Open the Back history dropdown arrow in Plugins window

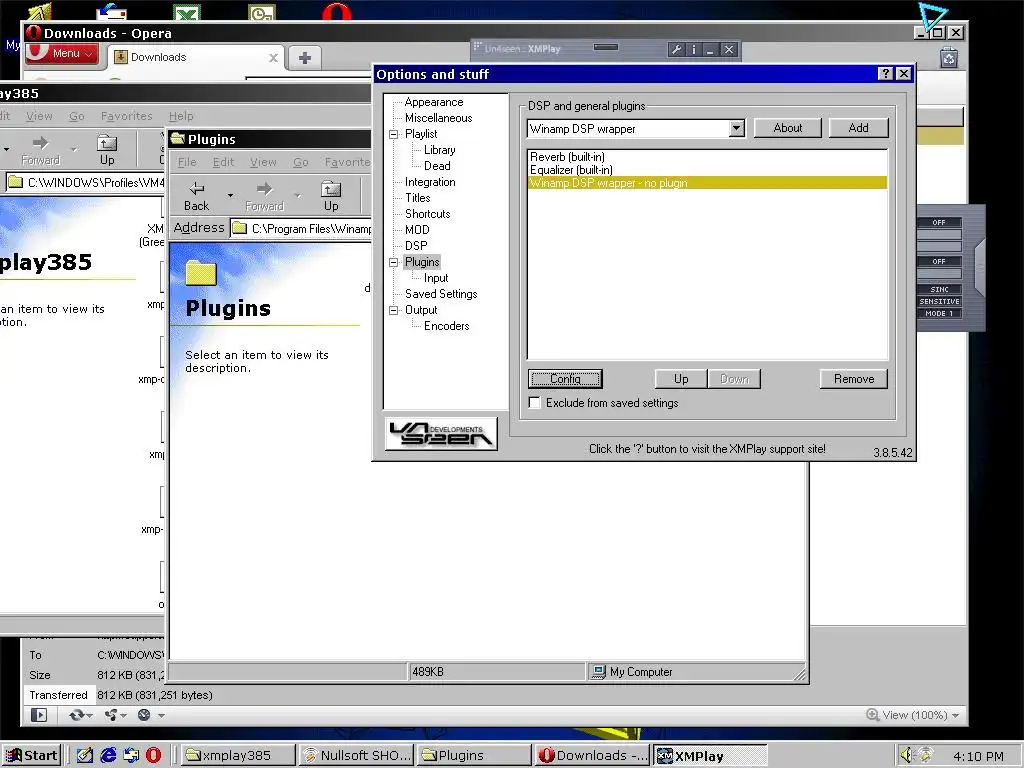coord(230,195)
